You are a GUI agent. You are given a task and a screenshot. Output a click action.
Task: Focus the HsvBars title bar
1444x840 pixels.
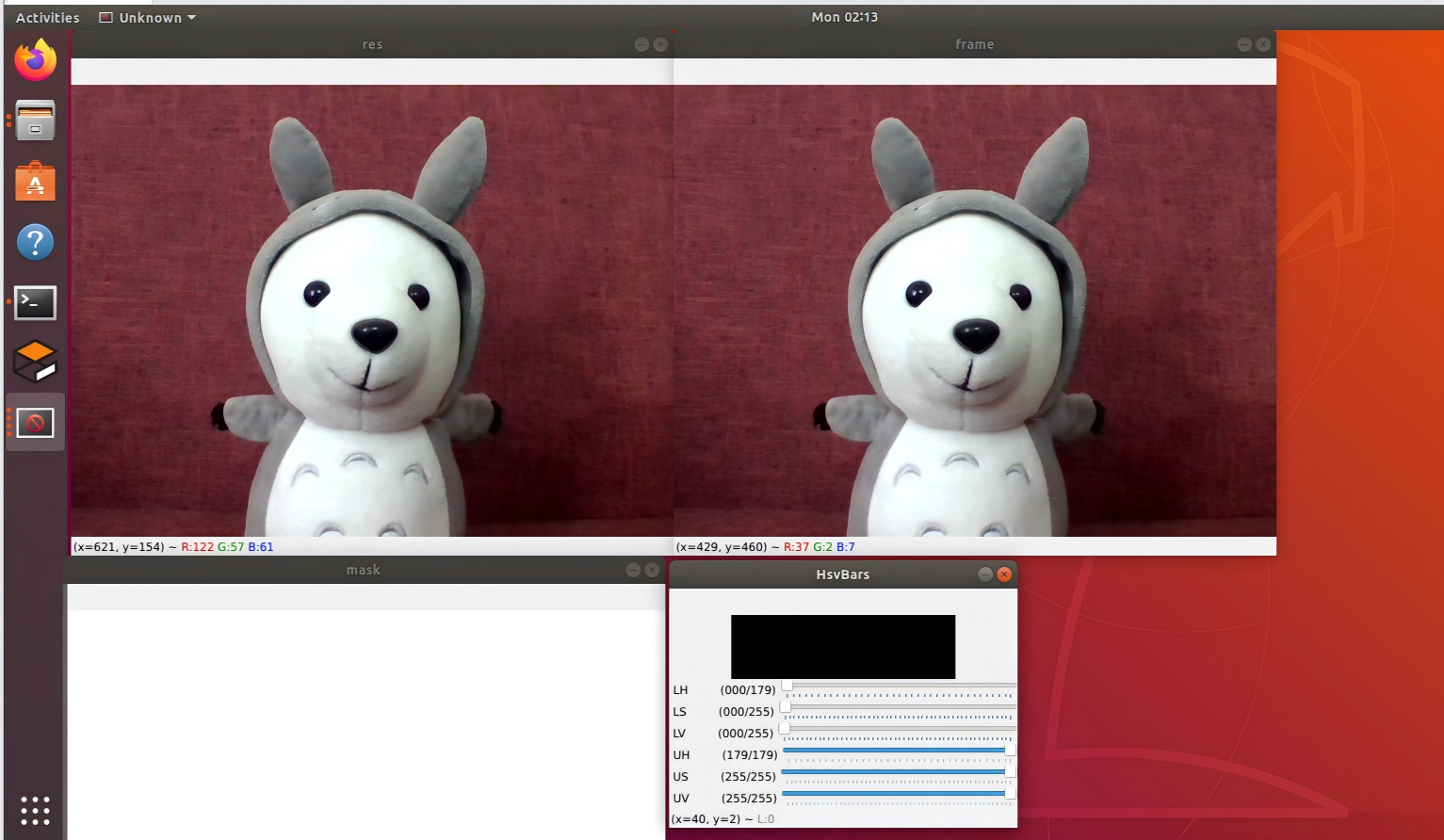pyautogui.click(x=843, y=574)
